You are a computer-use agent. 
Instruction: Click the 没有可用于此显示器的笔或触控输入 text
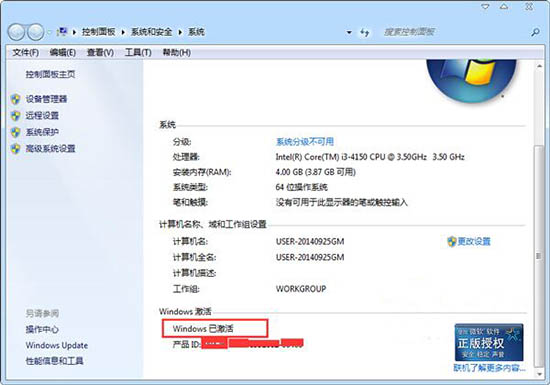pyautogui.click(x=341, y=202)
